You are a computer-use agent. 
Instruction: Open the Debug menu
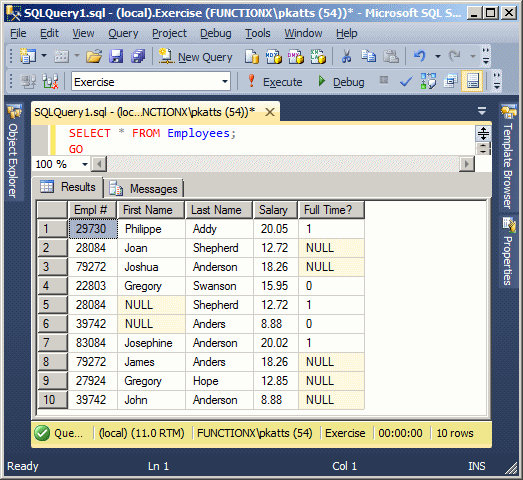tap(215, 33)
